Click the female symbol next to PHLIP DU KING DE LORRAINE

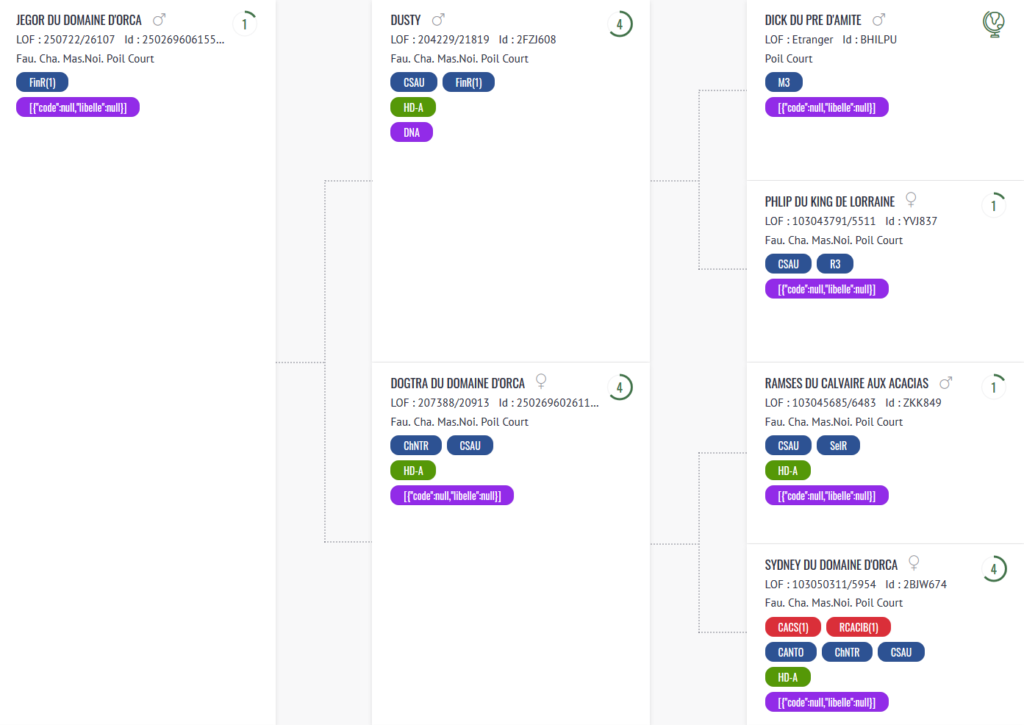[x=911, y=199]
